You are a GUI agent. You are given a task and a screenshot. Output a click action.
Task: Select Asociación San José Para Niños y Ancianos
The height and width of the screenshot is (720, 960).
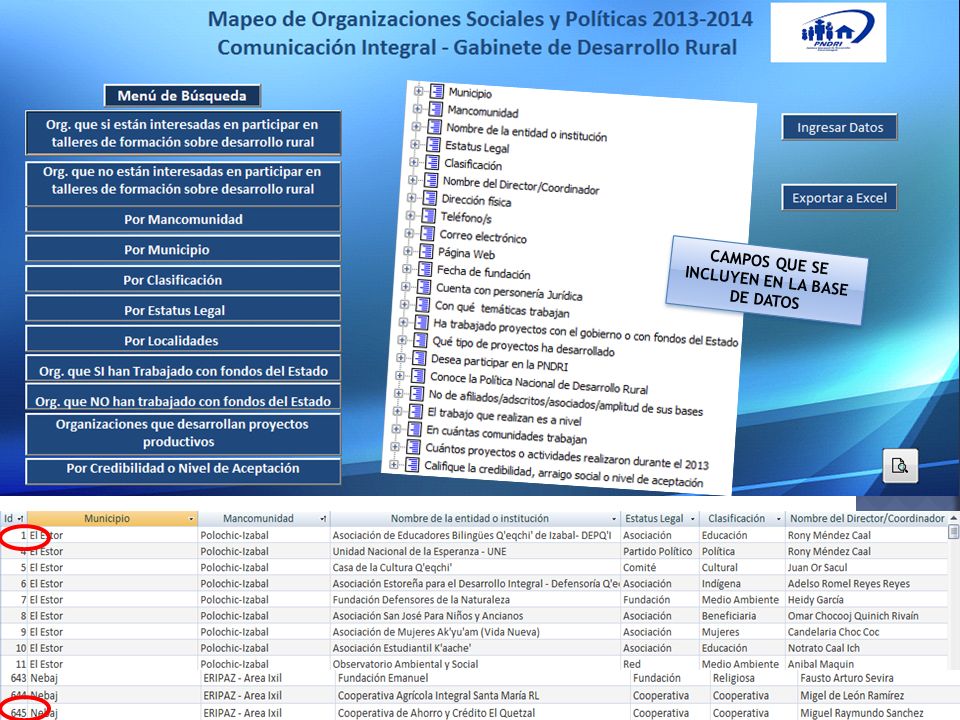pyautogui.click(x=475, y=615)
